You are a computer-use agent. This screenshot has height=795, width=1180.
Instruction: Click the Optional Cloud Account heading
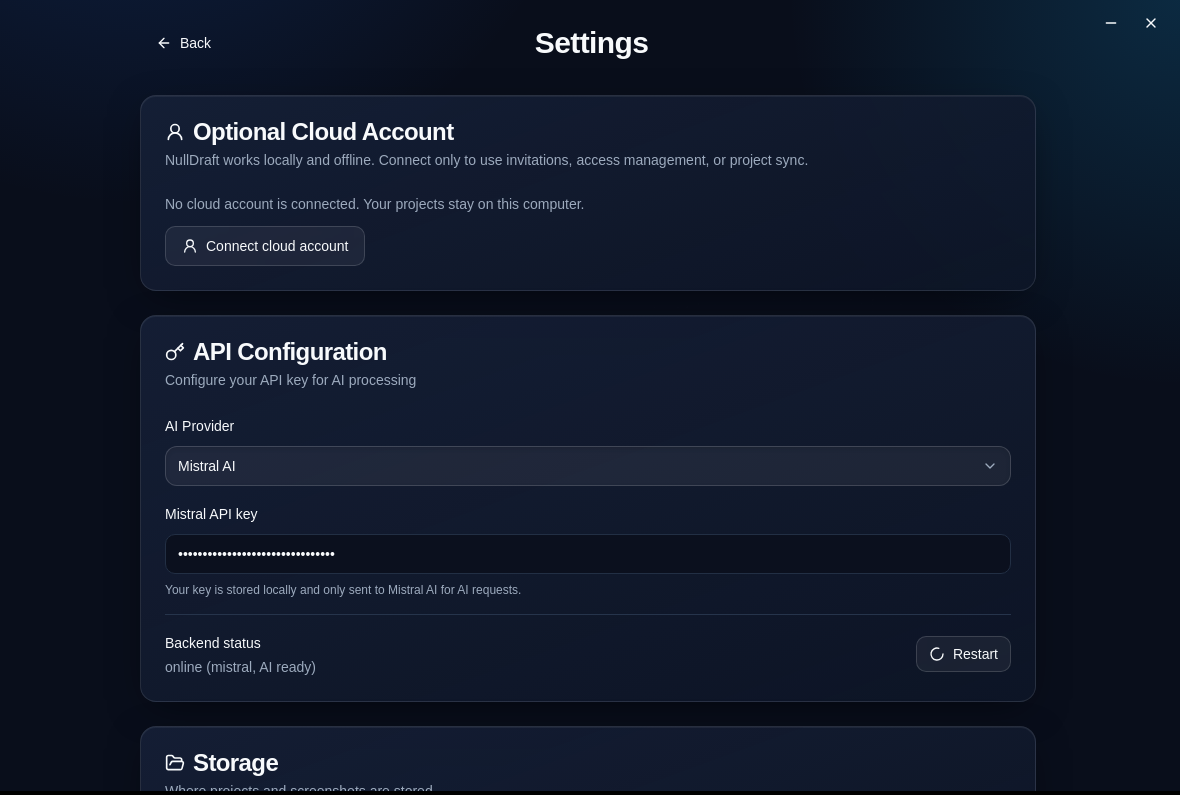click(324, 132)
